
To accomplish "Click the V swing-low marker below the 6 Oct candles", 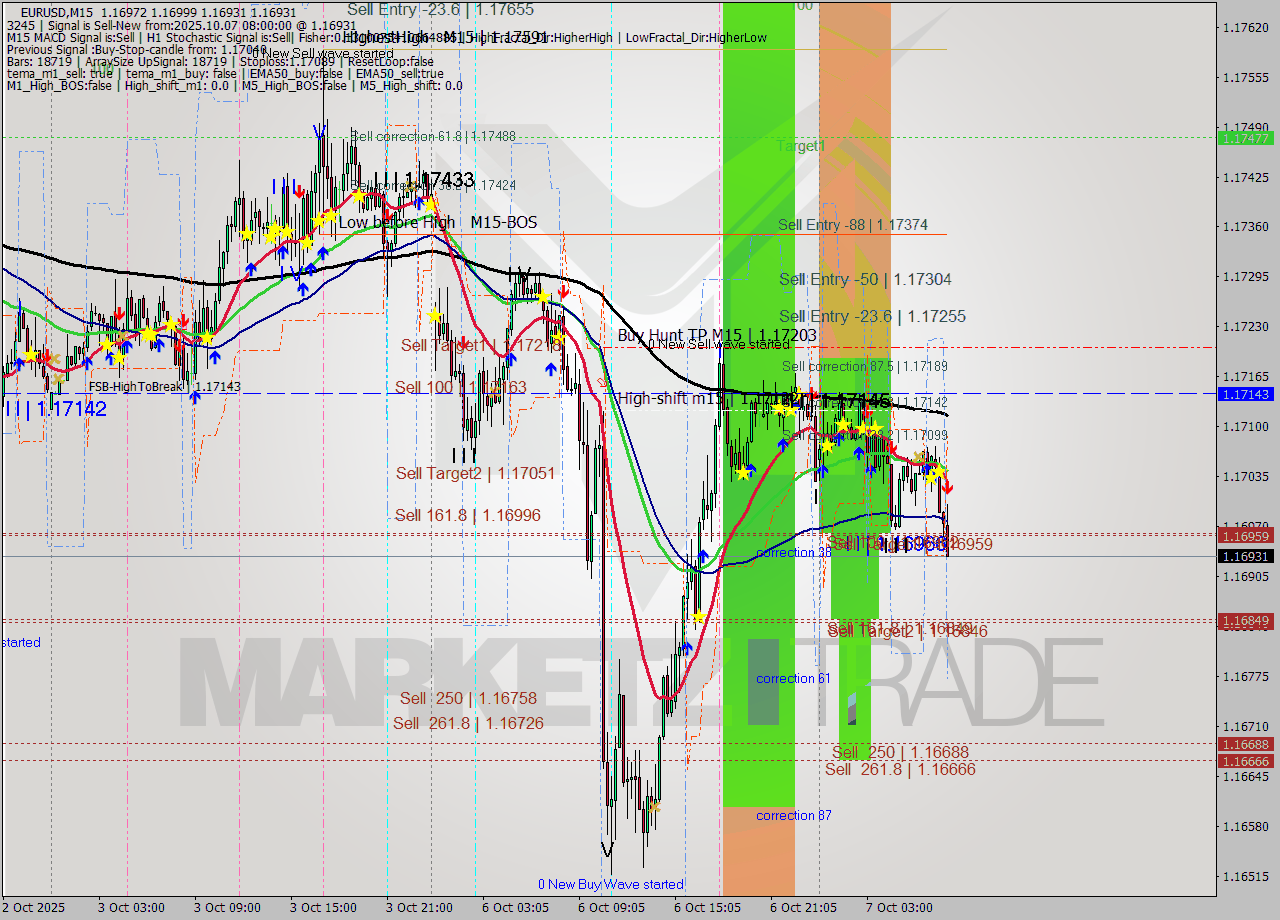I will [608, 847].
